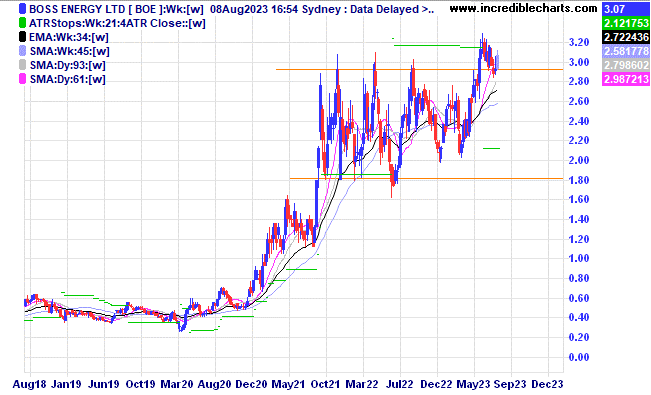Viewport: 651px width, 395px height.
Task: Click the Mar22 date axis label
Action: [x=362, y=385]
